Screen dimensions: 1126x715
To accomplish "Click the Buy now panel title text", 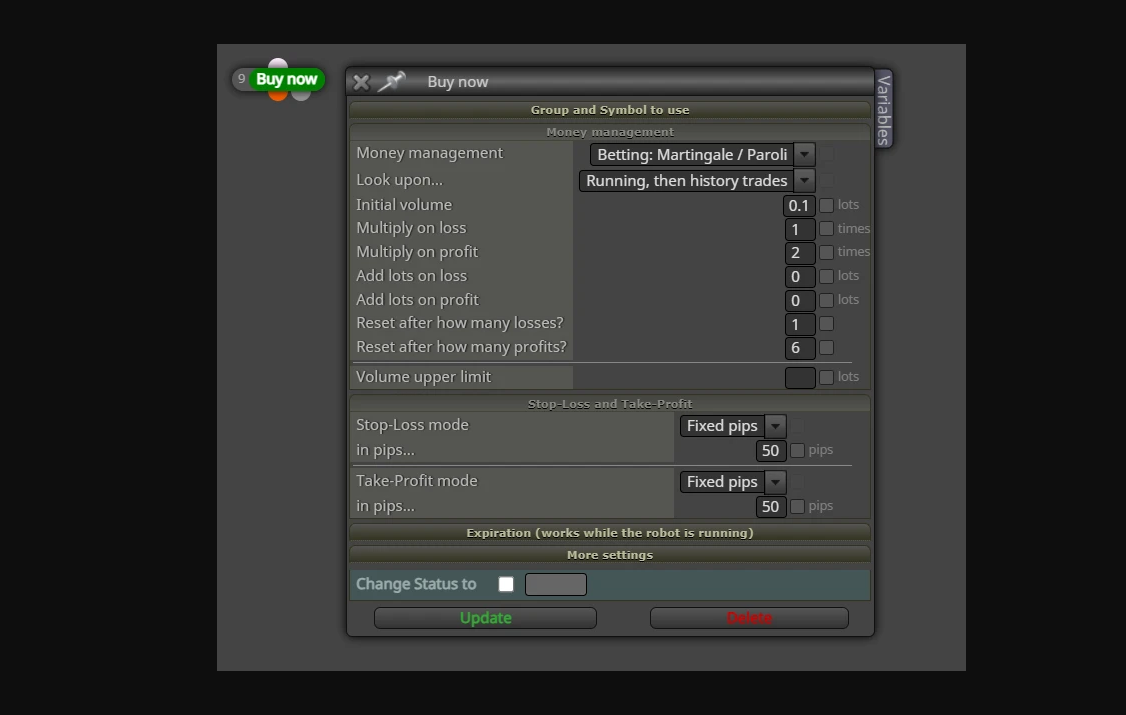I will (457, 82).
